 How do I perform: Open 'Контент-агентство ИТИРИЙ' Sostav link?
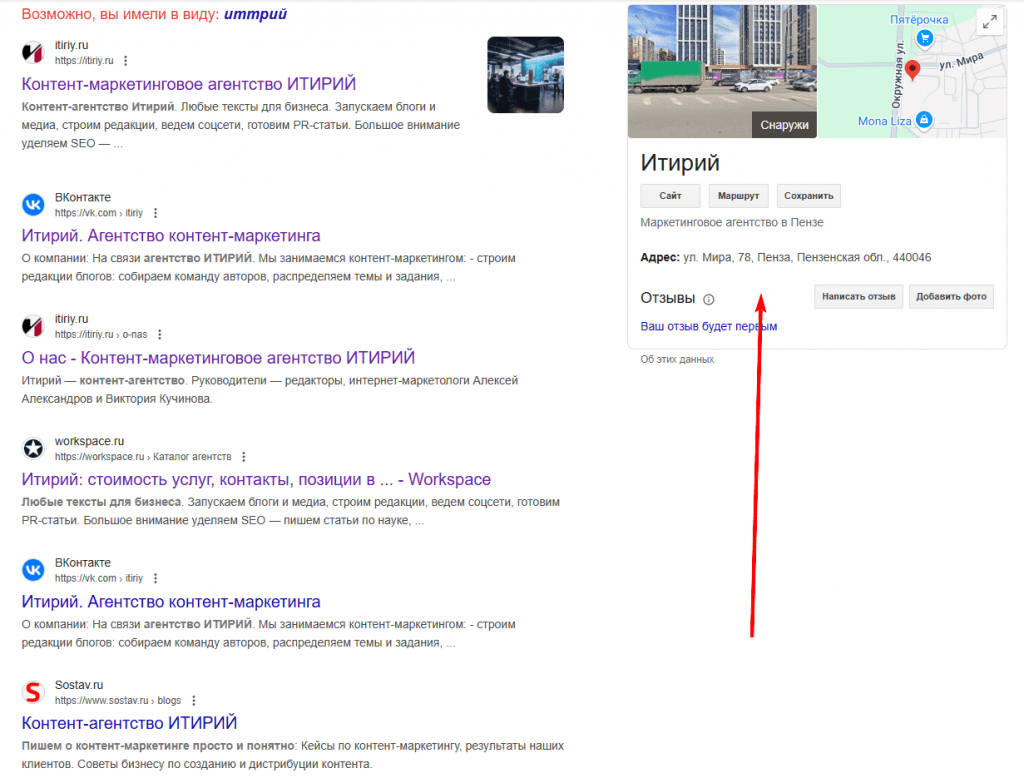point(129,723)
